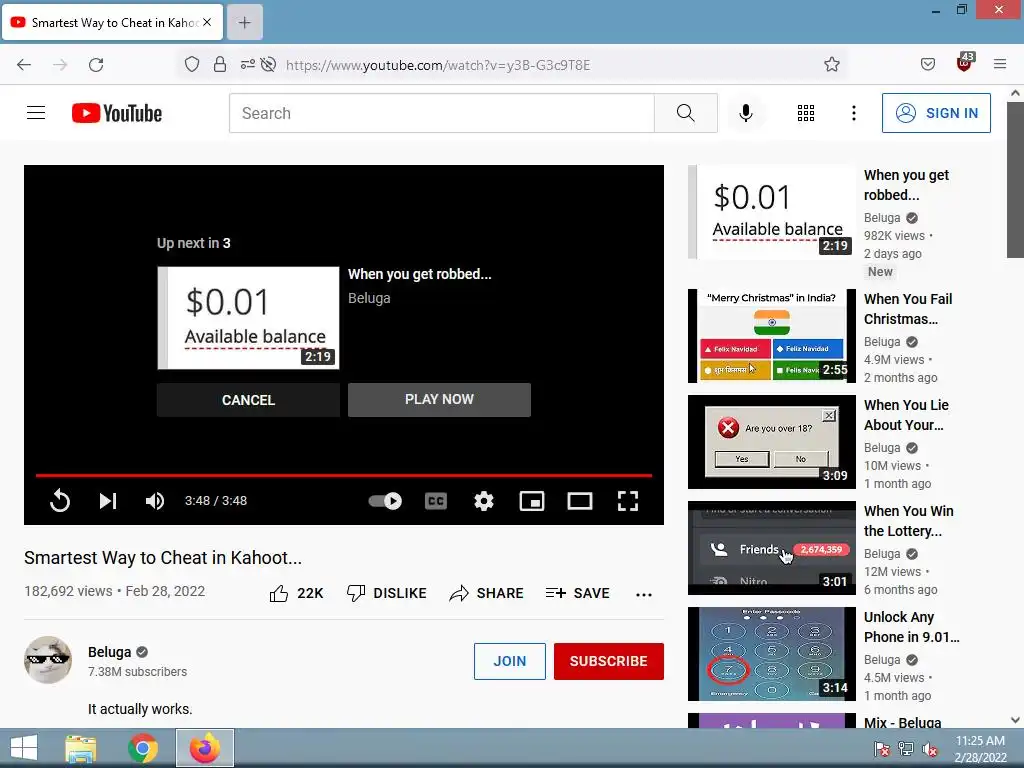
Task: Open the Action Center flag tray icon
Action: [882, 749]
